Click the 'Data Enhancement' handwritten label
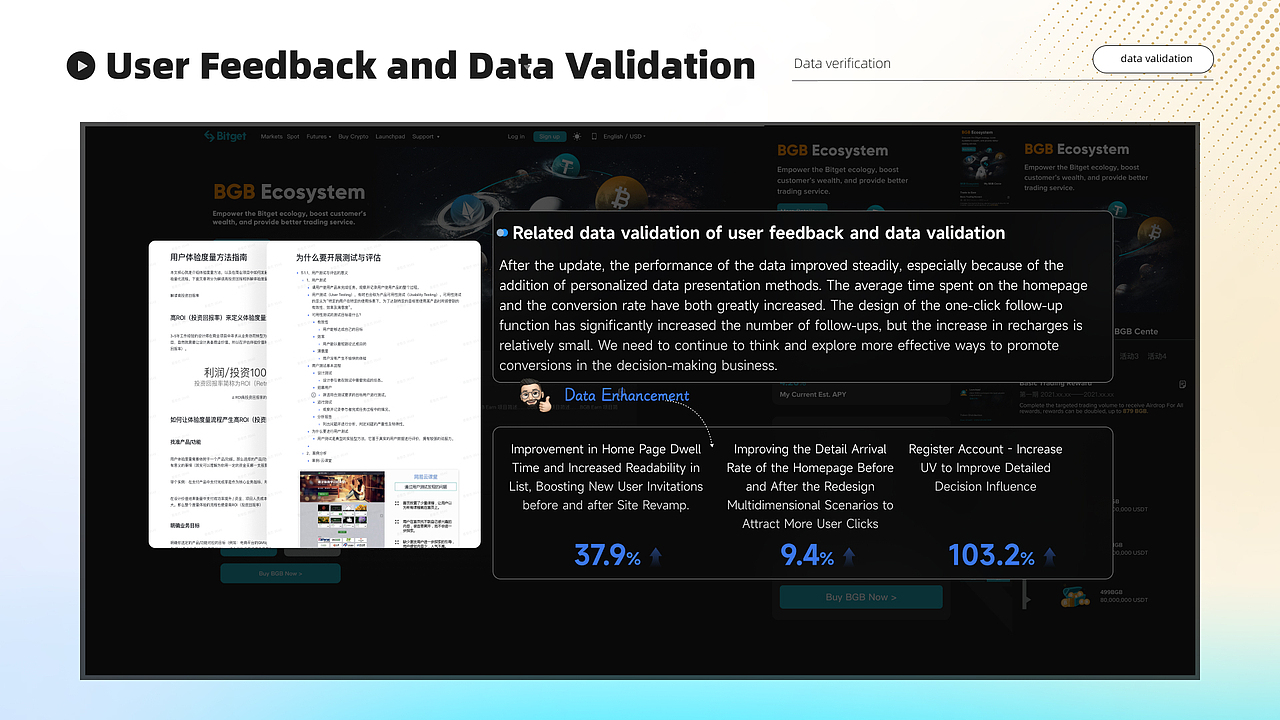1280x720 pixels. click(x=627, y=396)
